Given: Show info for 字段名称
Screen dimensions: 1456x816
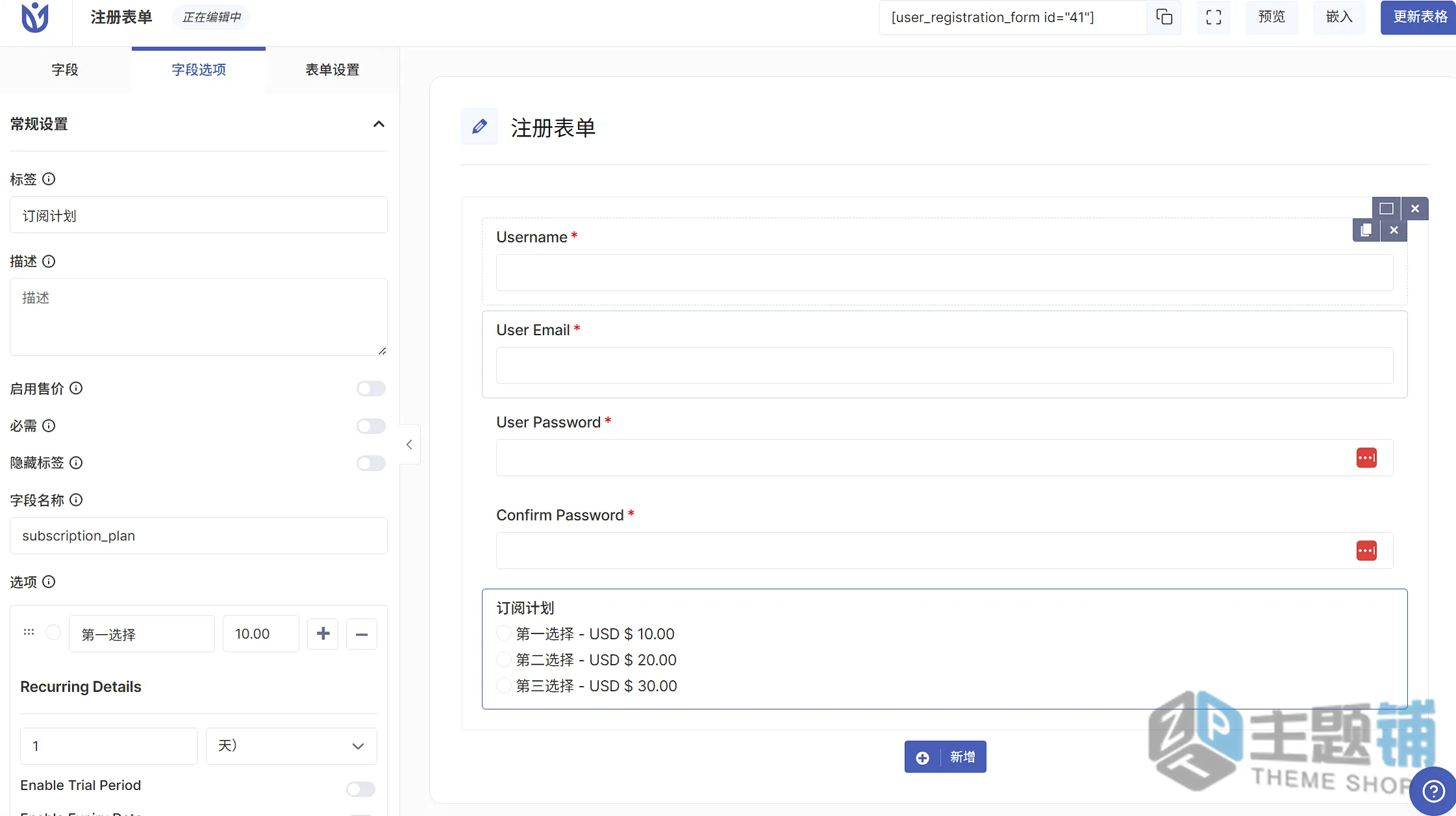Looking at the screenshot, I should coord(76,500).
